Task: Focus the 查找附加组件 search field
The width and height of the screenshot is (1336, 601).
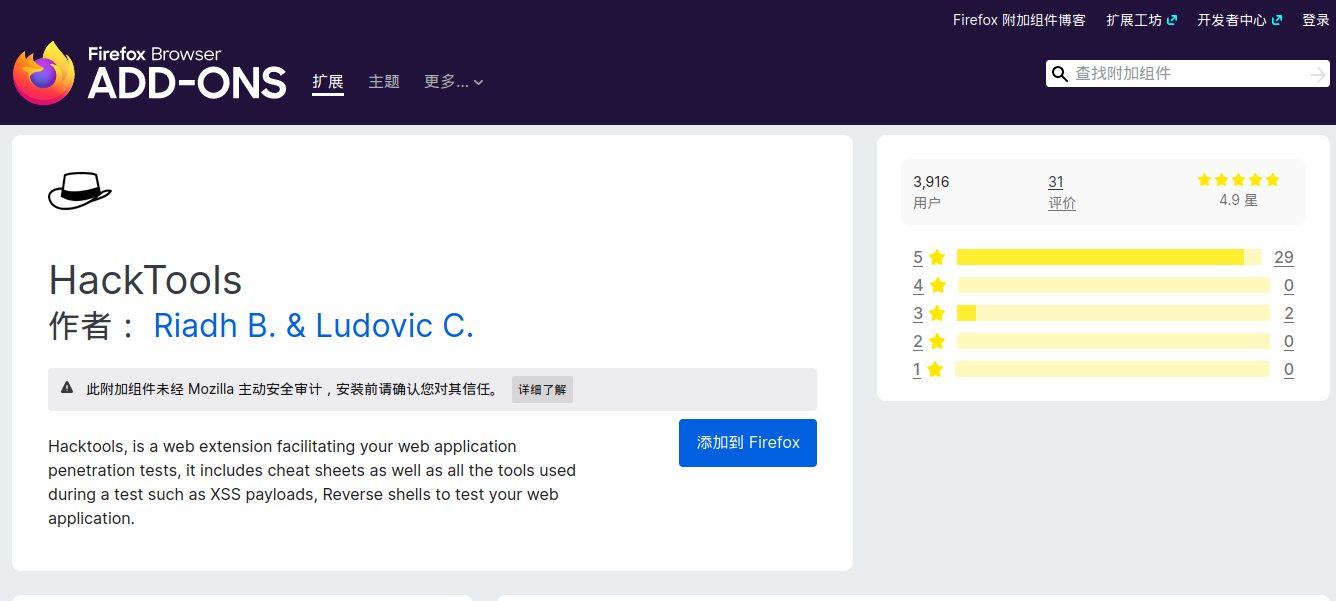Action: [x=1188, y=74]
